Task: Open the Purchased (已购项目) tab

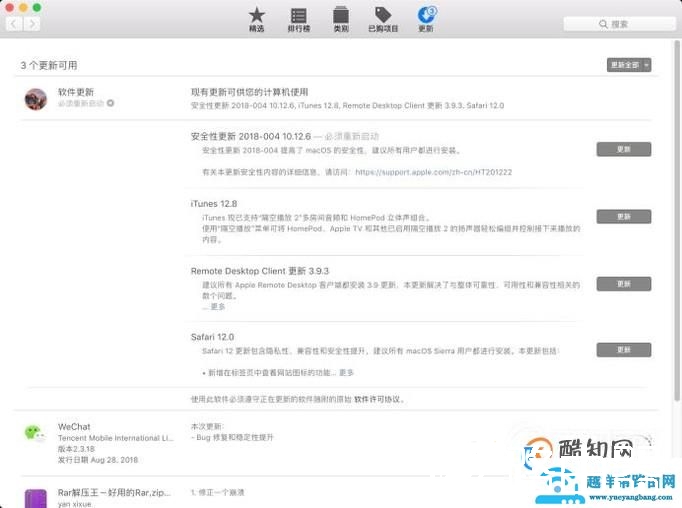Action: tap(383, 20)
